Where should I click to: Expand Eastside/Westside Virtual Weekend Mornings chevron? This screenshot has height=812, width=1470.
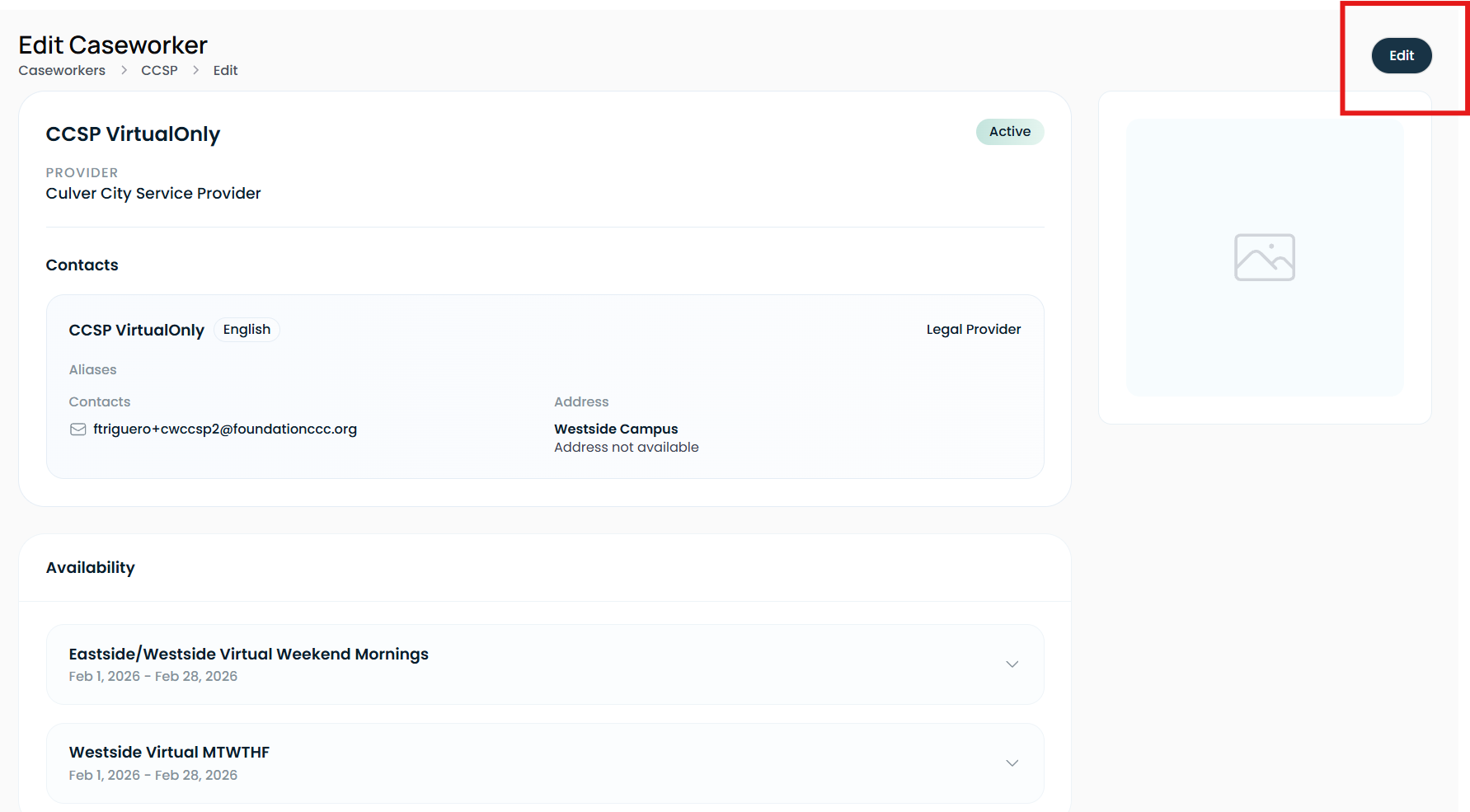[1012, 664]
